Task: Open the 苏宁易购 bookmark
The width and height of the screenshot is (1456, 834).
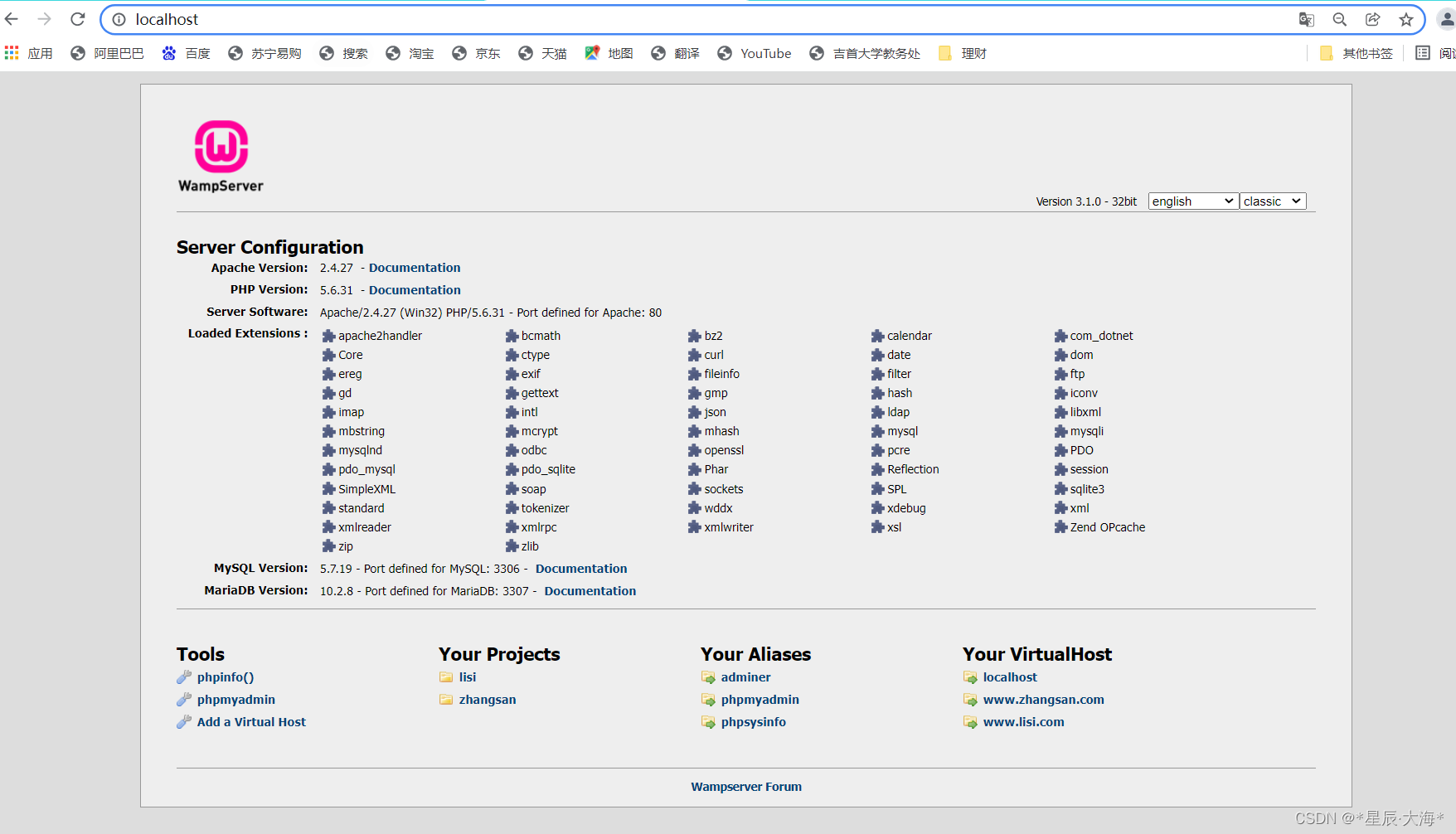Action: (265, 53)
